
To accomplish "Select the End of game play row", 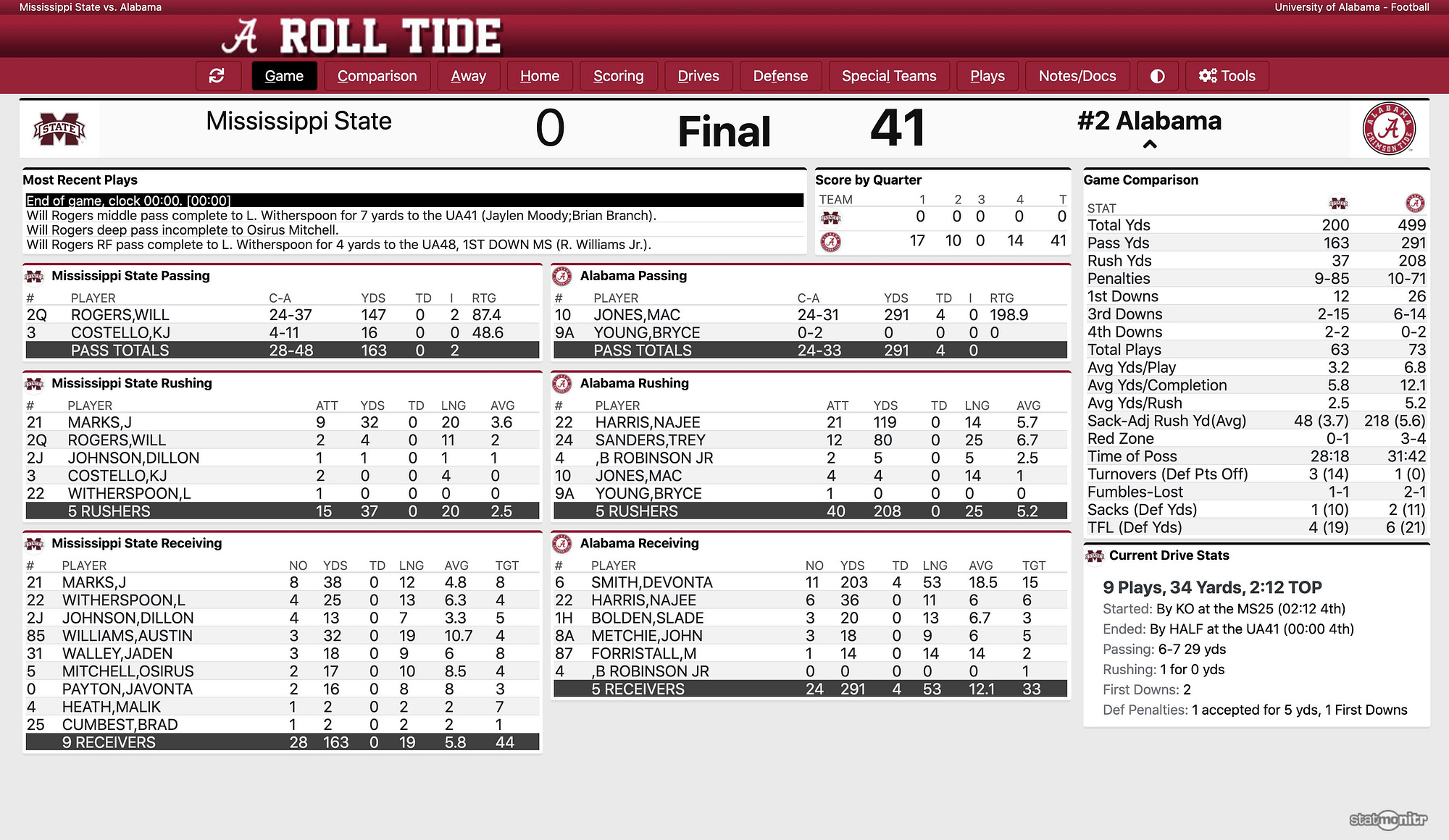I will pyautogui.click(x=414, y=201).
